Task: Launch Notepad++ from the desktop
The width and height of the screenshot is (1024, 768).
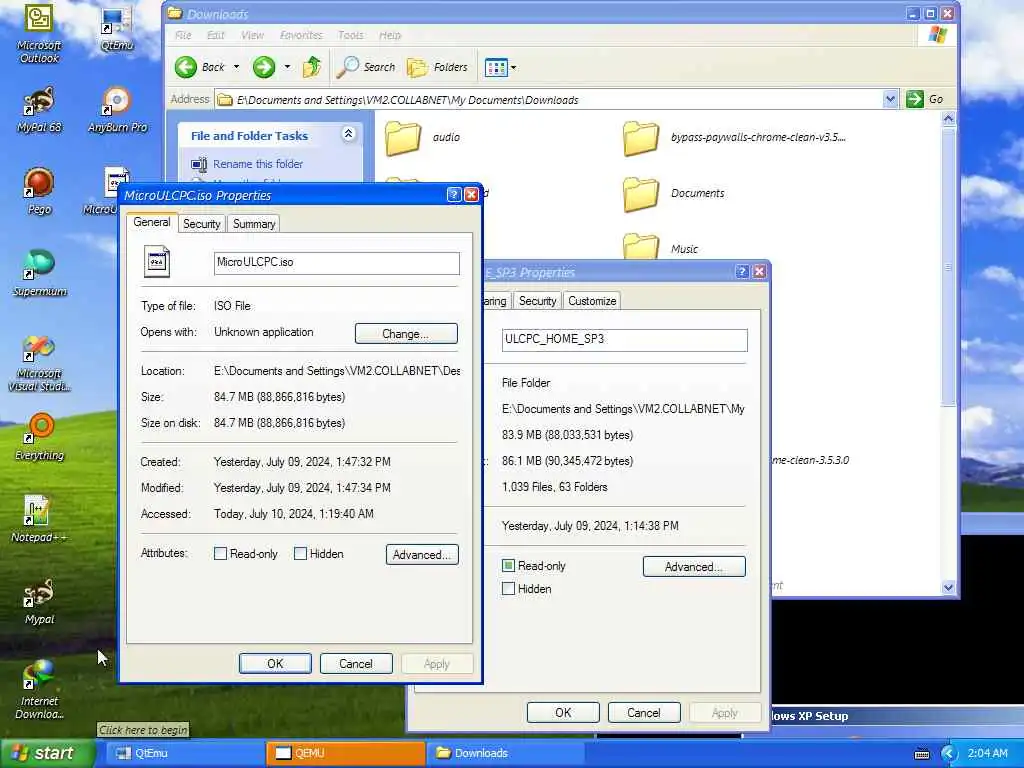Action: 39,519
